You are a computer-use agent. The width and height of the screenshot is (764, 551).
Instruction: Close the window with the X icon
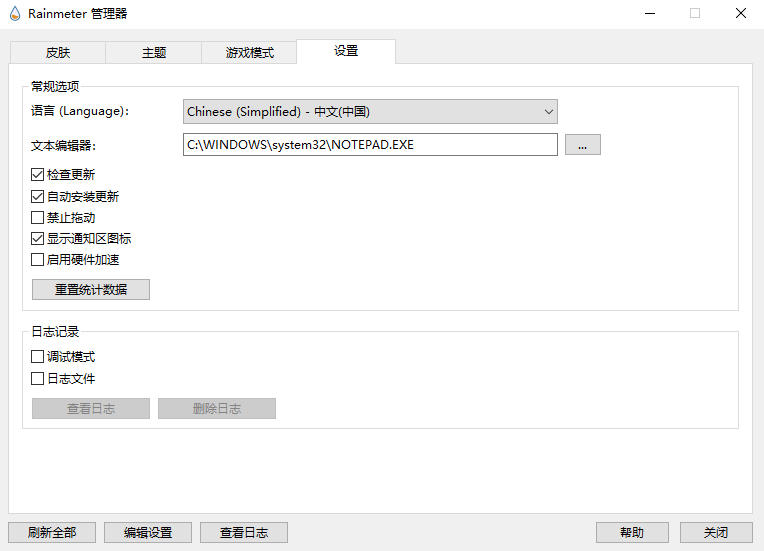(741, 14)
